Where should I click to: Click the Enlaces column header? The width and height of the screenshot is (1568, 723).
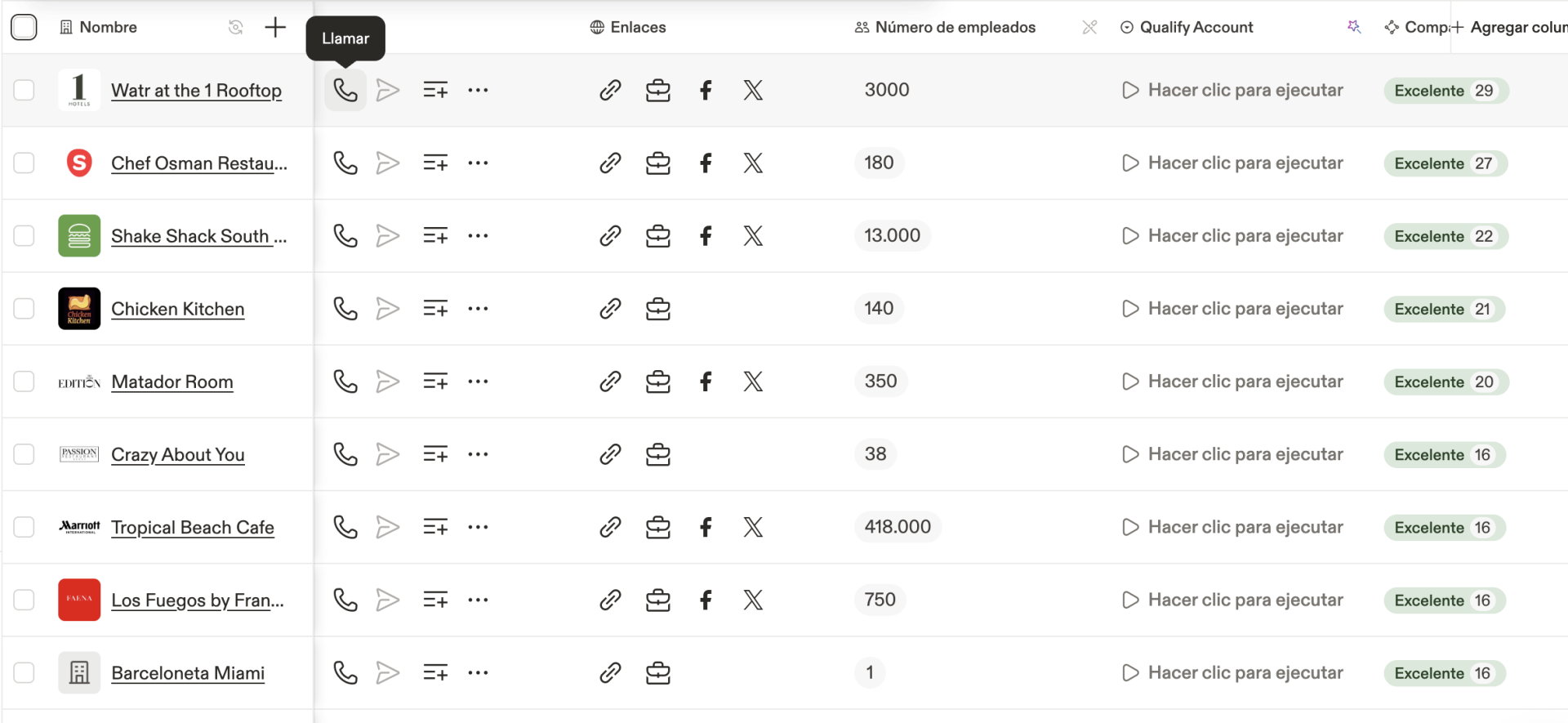pos(637,27)
